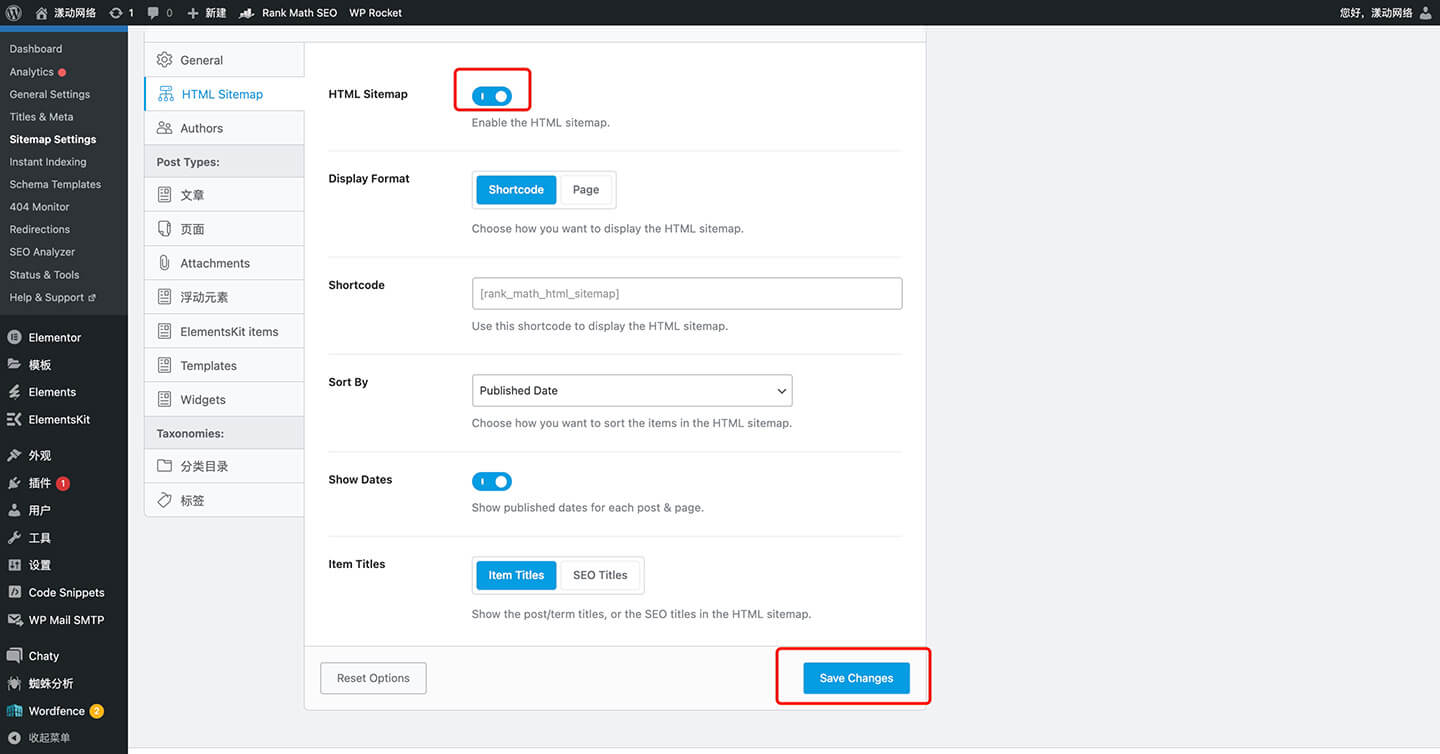Click the Save Changes button
1440x754 pixels.
[856, 678]
